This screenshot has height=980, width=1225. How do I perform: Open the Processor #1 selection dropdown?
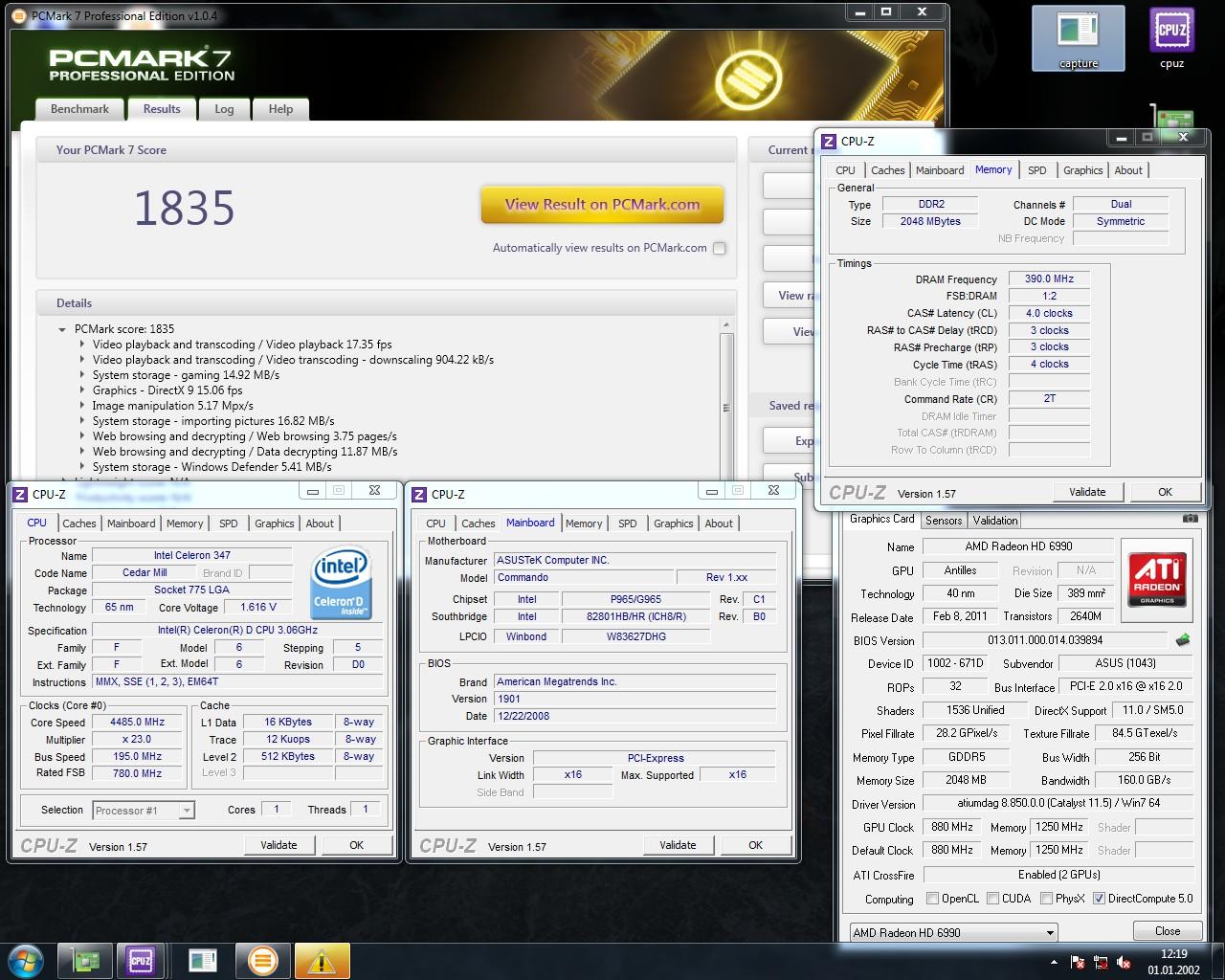(144, 811)
